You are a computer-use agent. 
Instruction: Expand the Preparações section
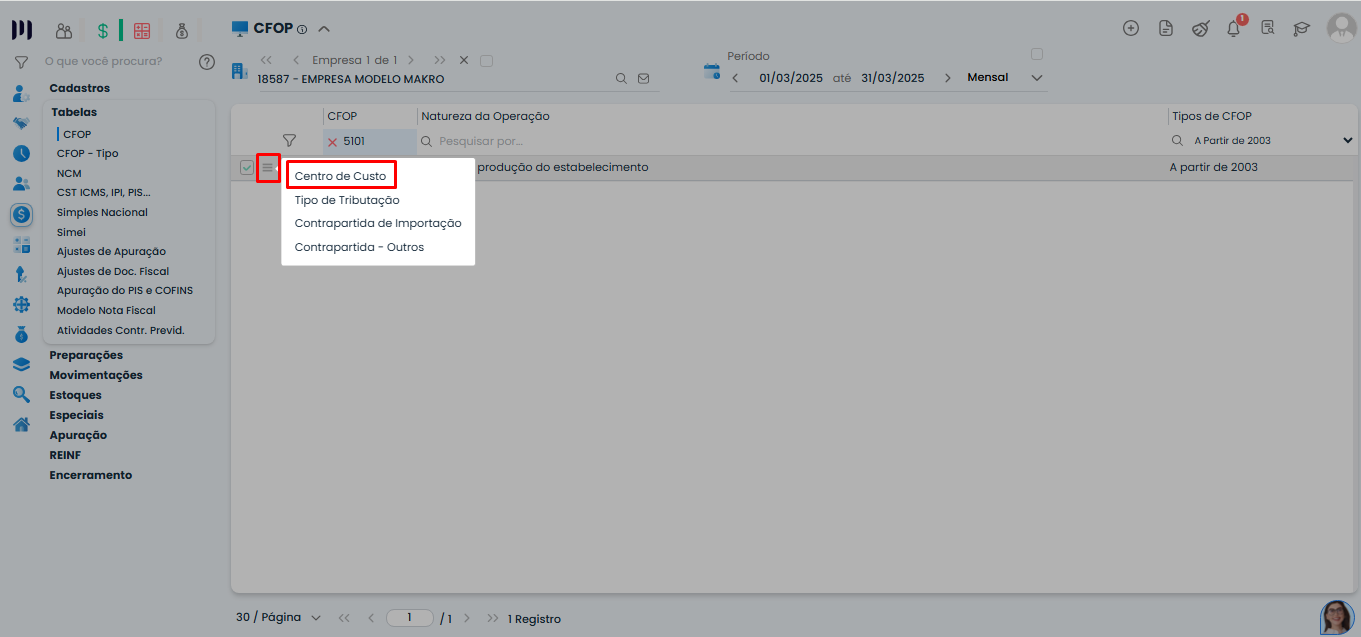(x=86, y=355)
